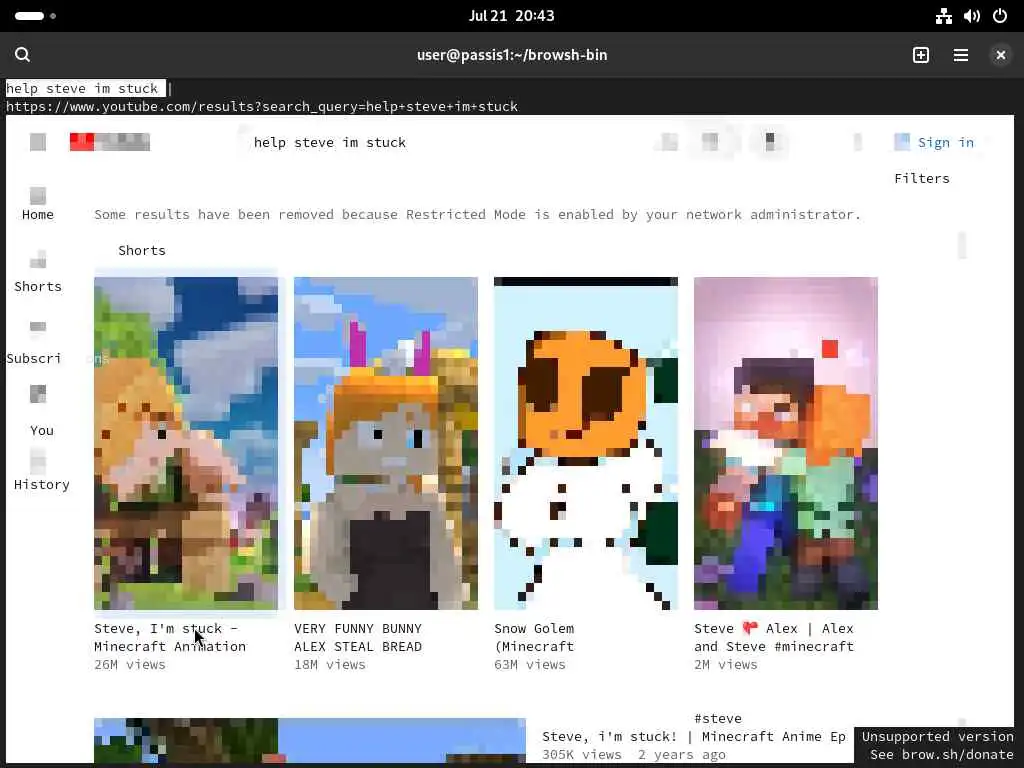This screenshot has height=768, width=1024.
Task: Click the volume speaker icon
Action: point(972,16)
